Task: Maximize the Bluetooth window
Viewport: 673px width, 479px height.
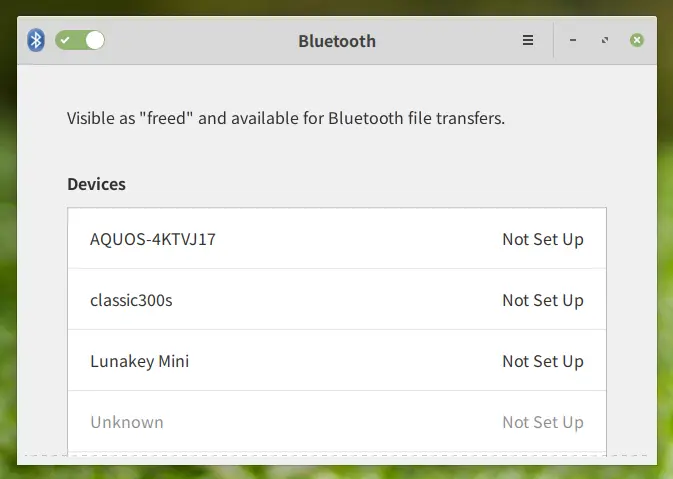Action: tap(605, 40)
